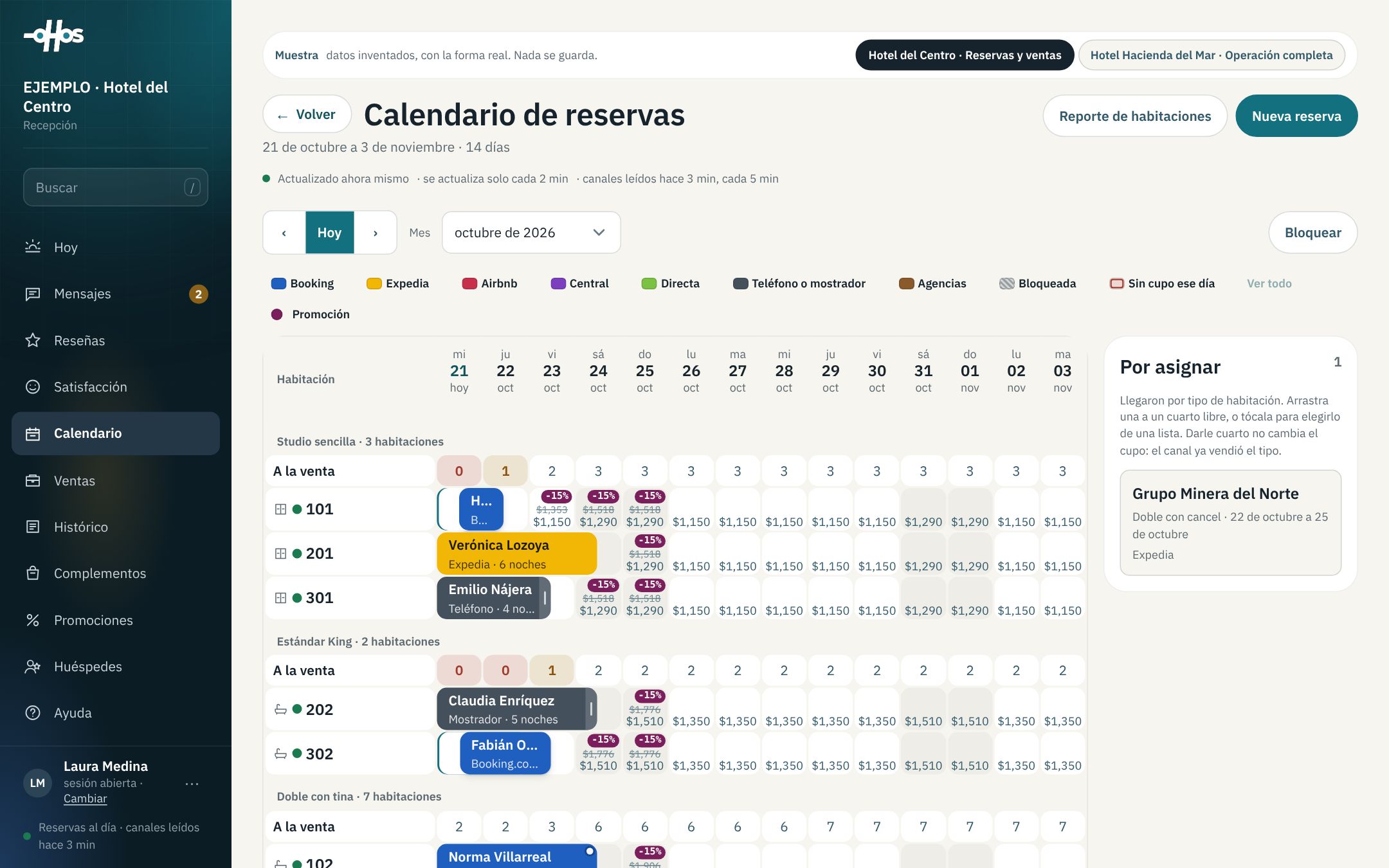
Task: Click the Satisfacción smiley icon
Action: [33, 386]
